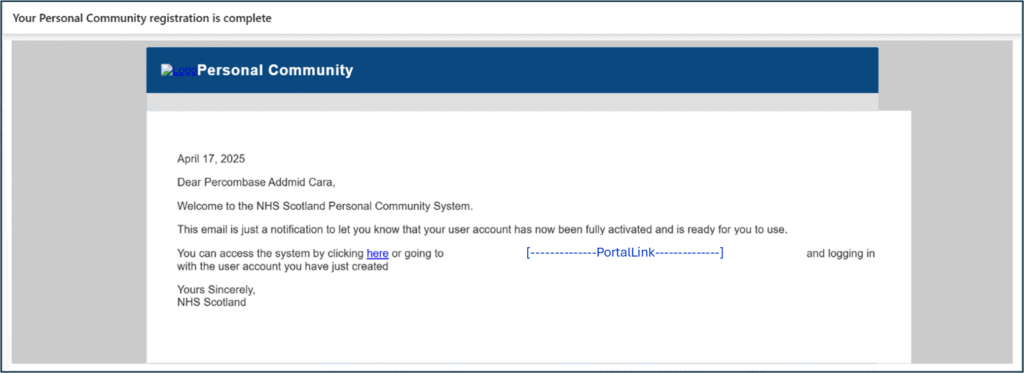1024x373 pixels.
Task: Click the broken Logo image link
Action: click(x=179, y=71)
